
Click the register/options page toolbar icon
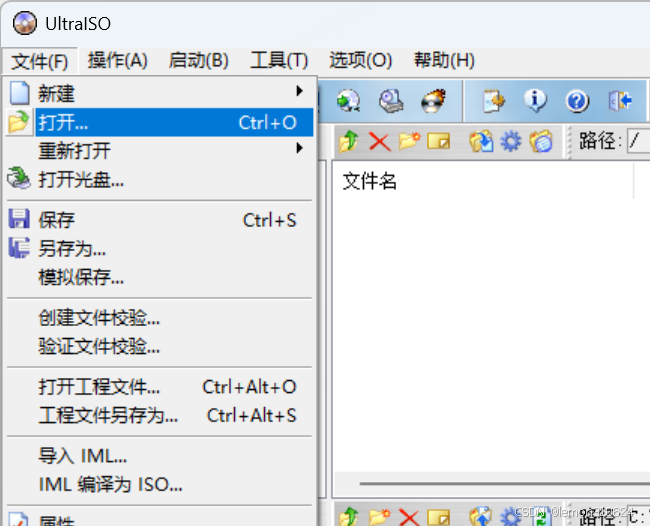click(x=494, y=101)
